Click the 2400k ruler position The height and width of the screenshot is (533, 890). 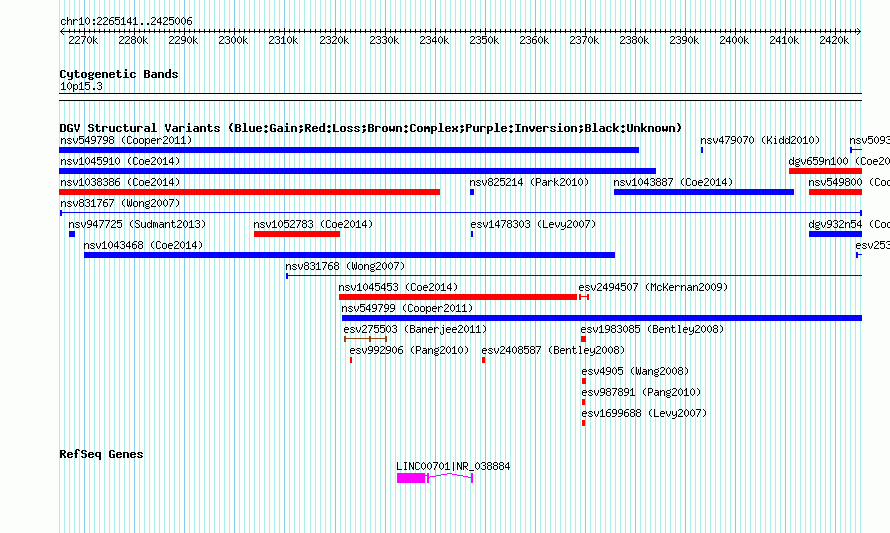[734, 40]
